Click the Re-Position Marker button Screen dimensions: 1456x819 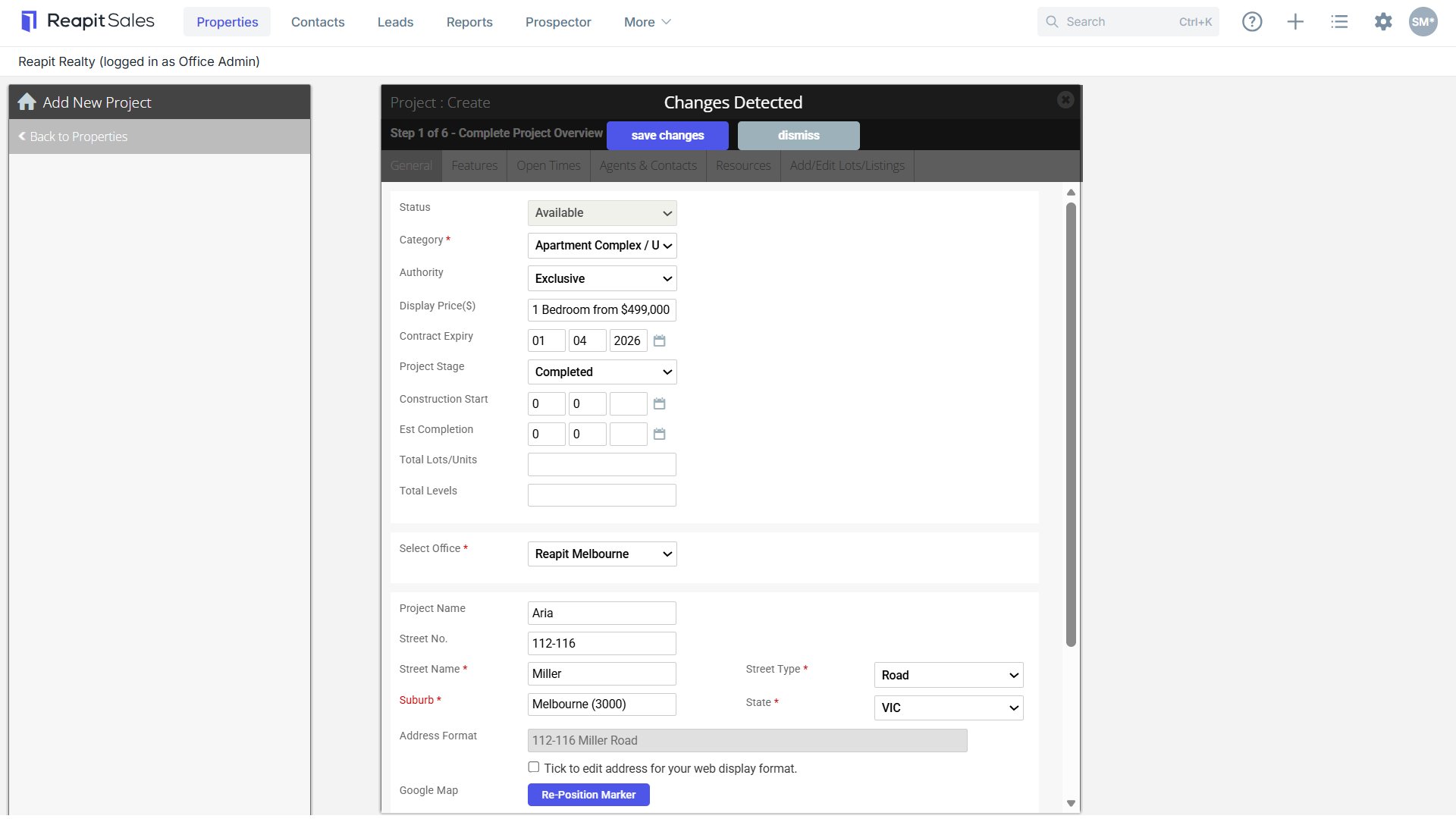pos(588,795)
